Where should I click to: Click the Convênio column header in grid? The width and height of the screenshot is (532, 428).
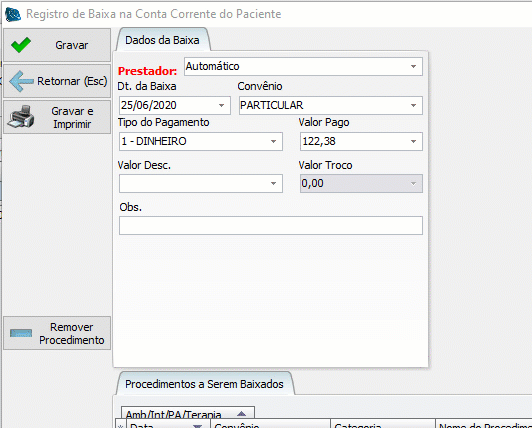click(x=270, y=424)
